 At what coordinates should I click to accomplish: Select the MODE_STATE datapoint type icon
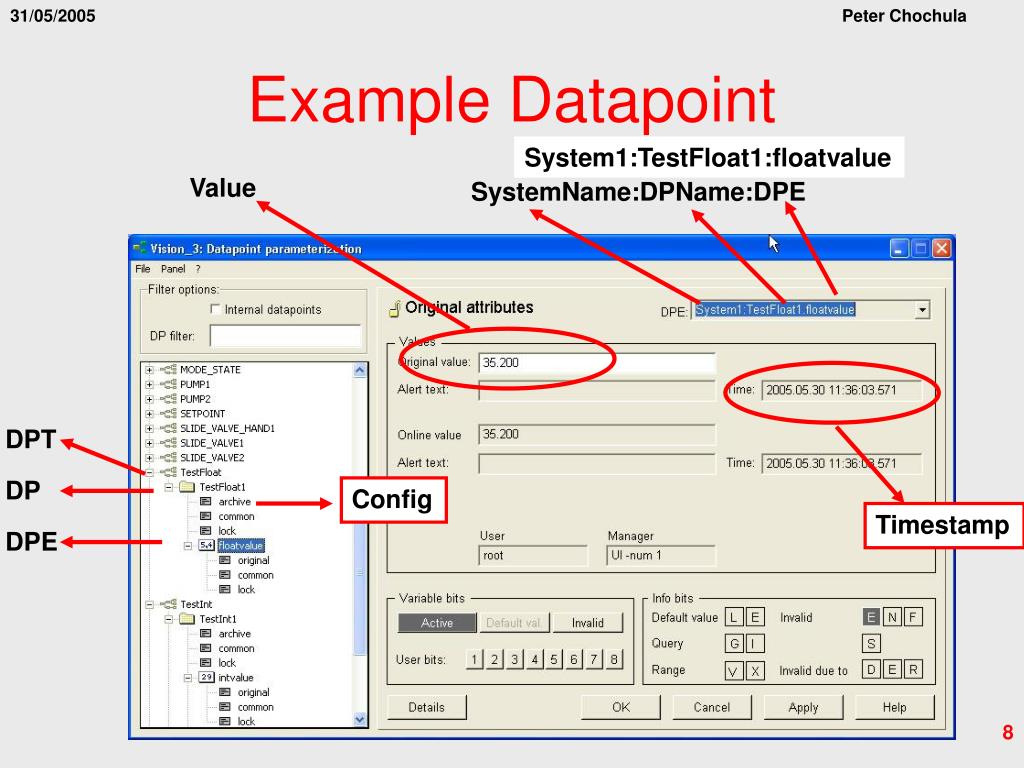pos(169,370)
